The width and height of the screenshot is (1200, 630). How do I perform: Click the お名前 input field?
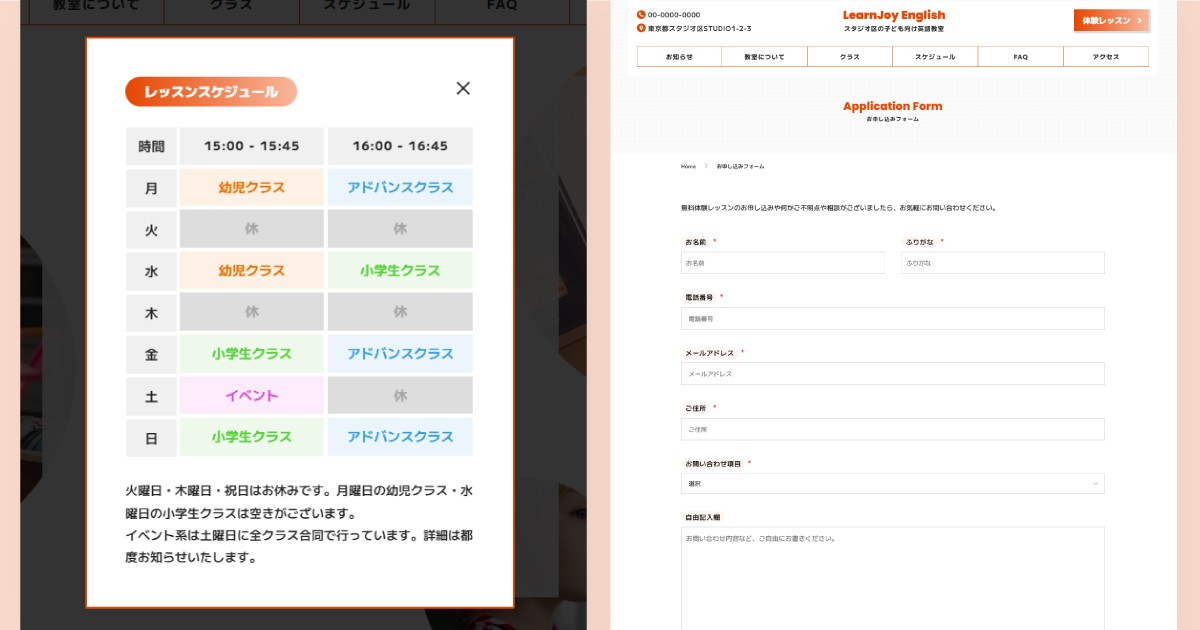pyautogui.click(x=783, y=263)
